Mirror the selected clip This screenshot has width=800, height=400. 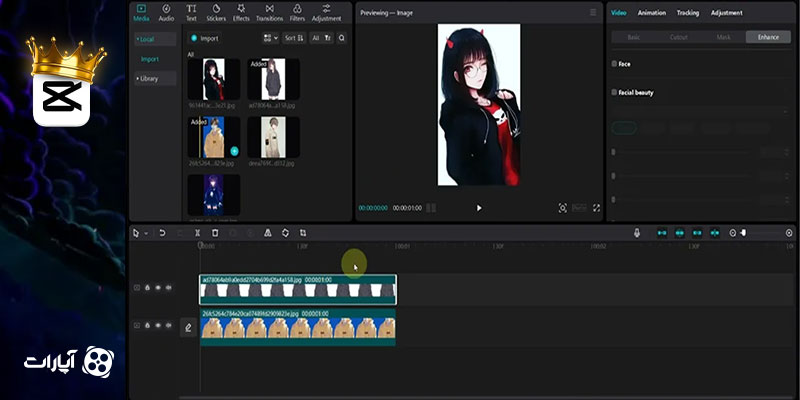tap(267, 233)
